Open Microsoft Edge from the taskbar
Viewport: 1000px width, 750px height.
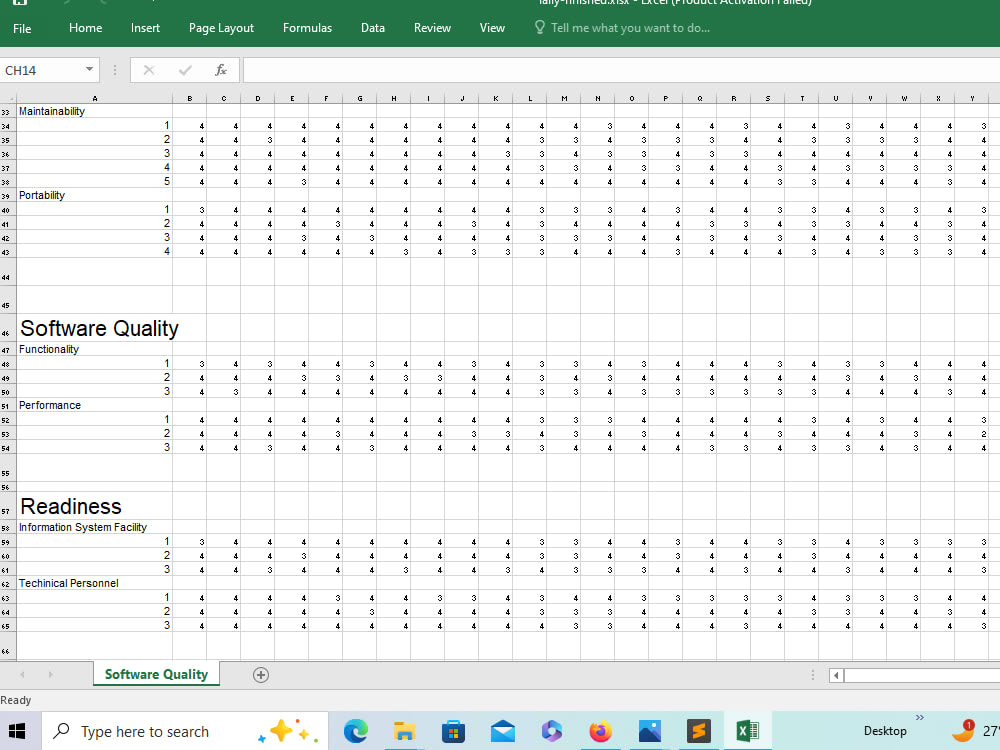pyautogui.click(x=355, y=731)
